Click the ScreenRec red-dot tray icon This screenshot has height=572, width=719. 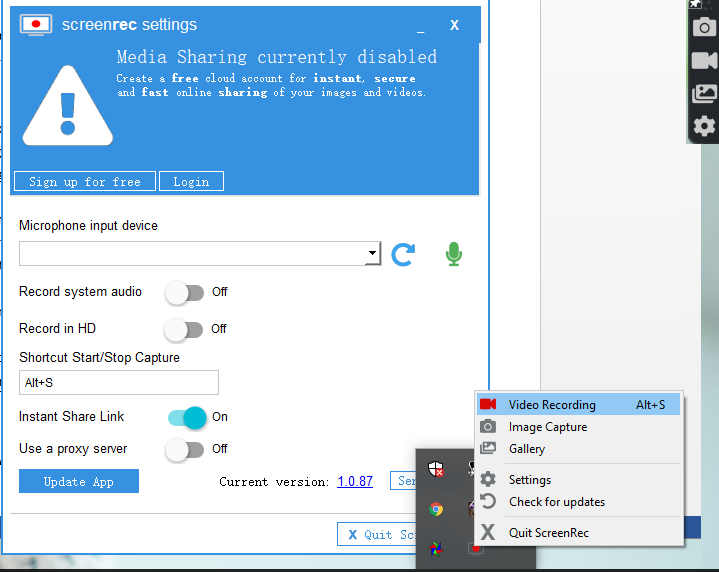point(476,549)
